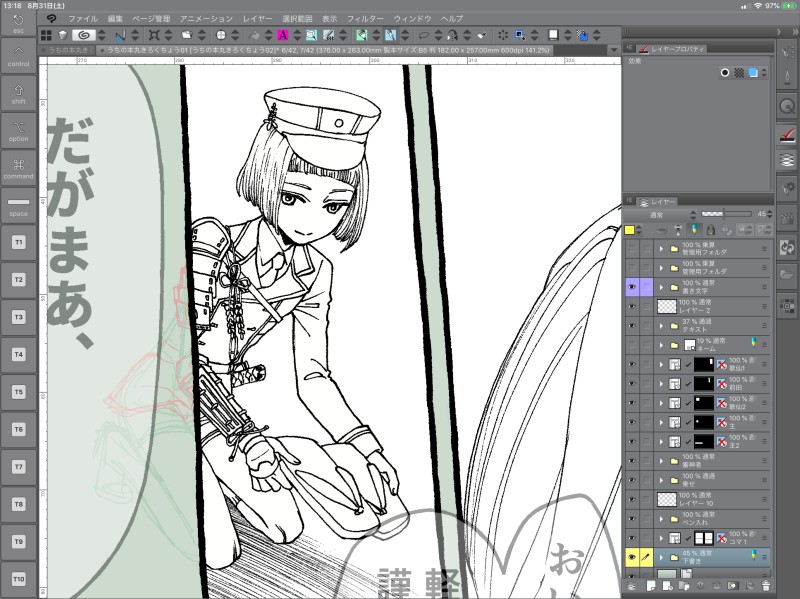This screenshot has width=800, height=599.
Task: Toggle visibility of コマ 1 frame folder
Action: click(x=632, y=538)
